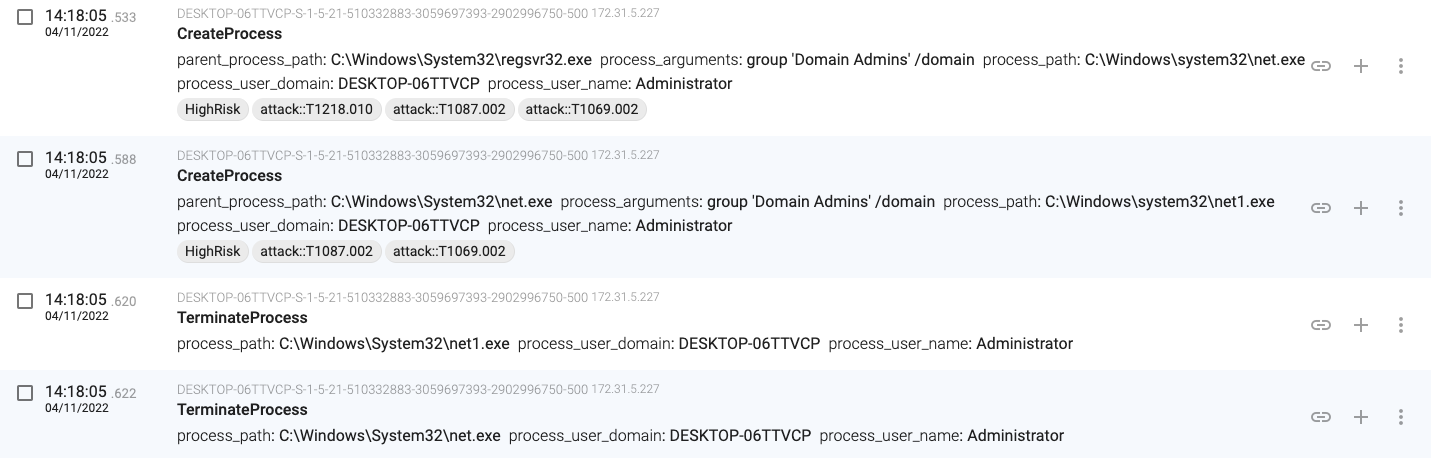1431x458 pixels.
Task: Open more options on net1.exe CreateProcess row
Action: [1400, 208]
